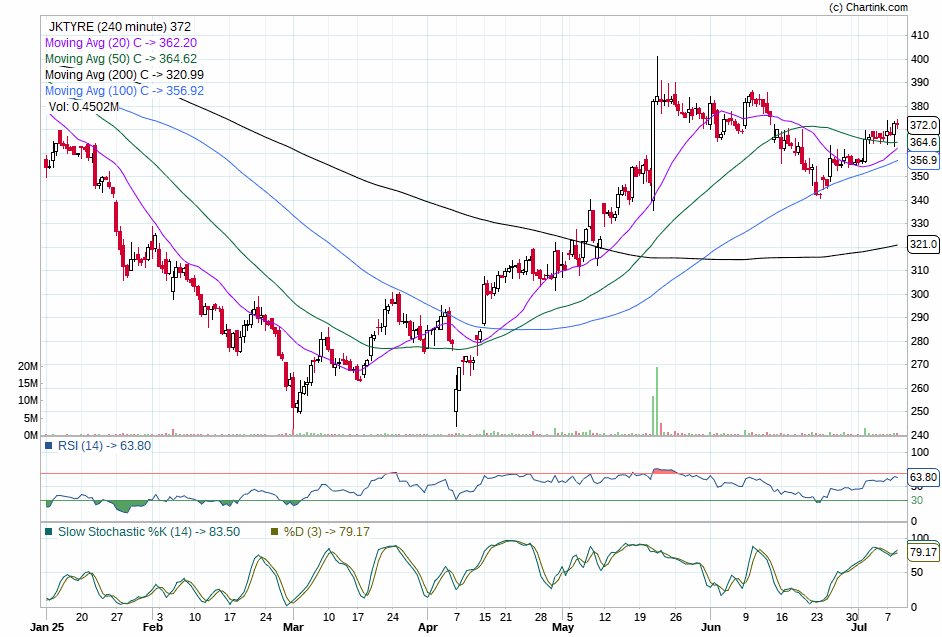Click the Jun month axis label
942x637 pixels.
click(710, 627)
